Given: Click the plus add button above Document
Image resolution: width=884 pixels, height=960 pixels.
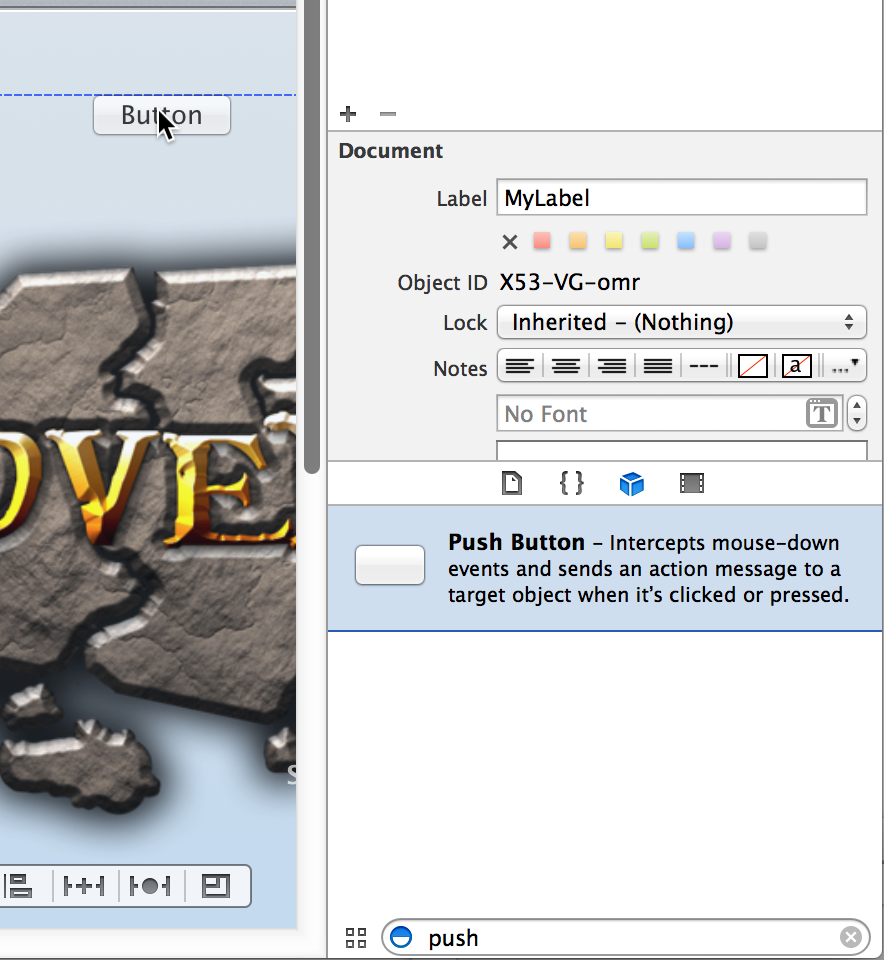Looking at the screenshot, I should [348, 114].
